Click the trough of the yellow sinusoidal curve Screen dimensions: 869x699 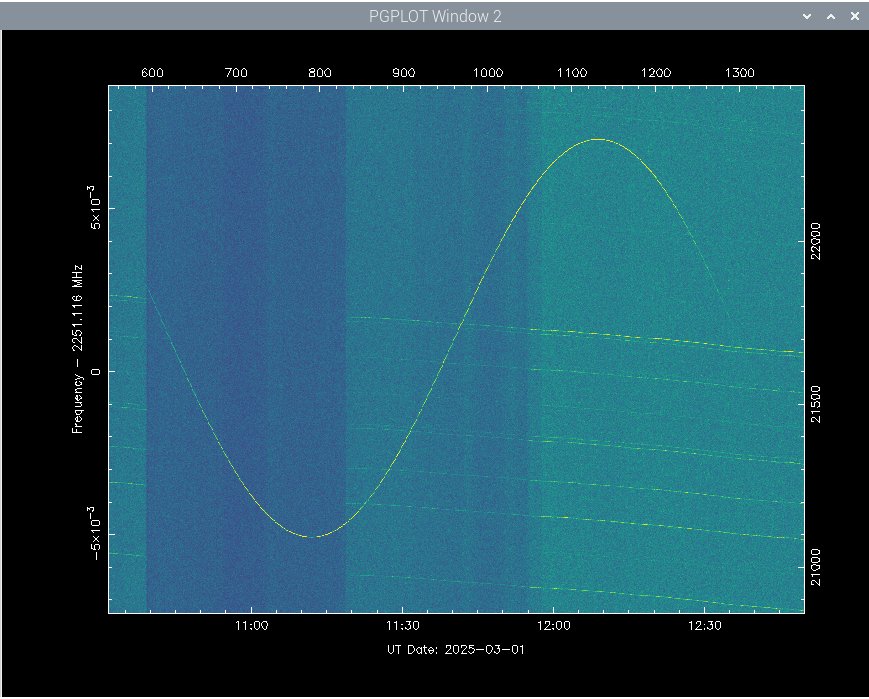point(316,537)
